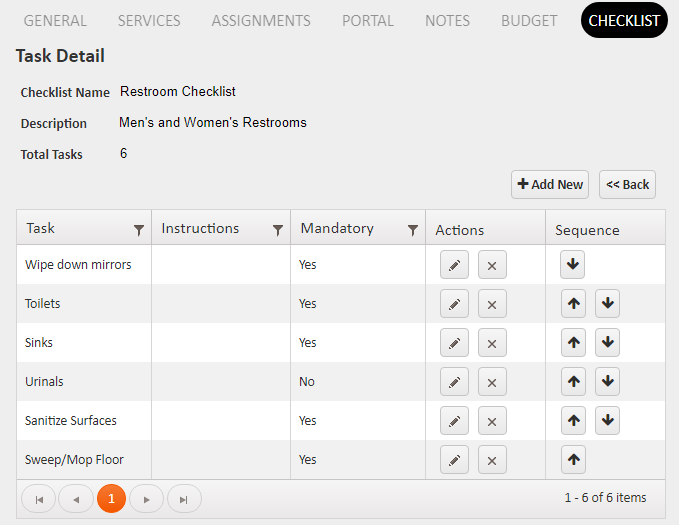Move Sanitize Surfaces up

(x=573, y=420)
